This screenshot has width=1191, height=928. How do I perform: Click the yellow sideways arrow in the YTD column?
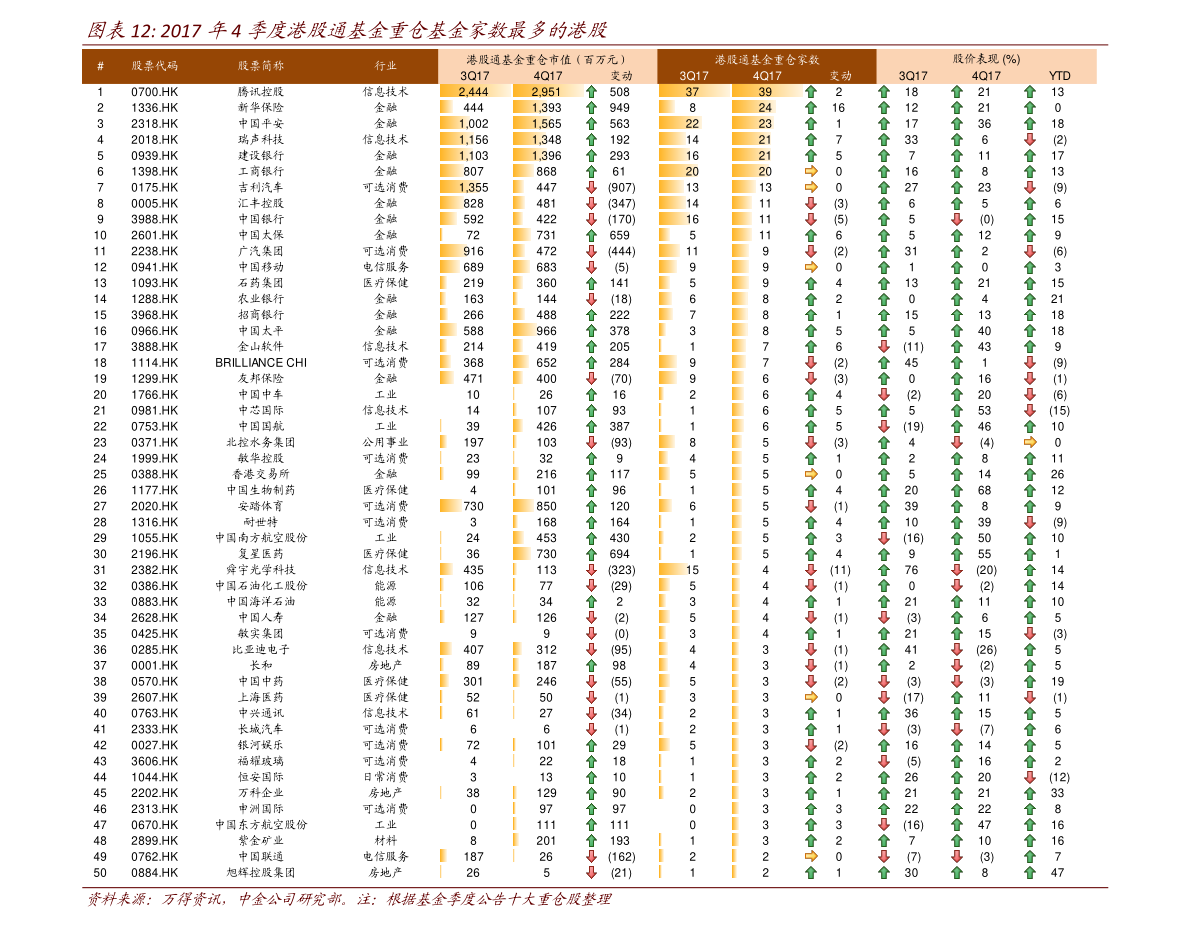(x=1030, y=442)
